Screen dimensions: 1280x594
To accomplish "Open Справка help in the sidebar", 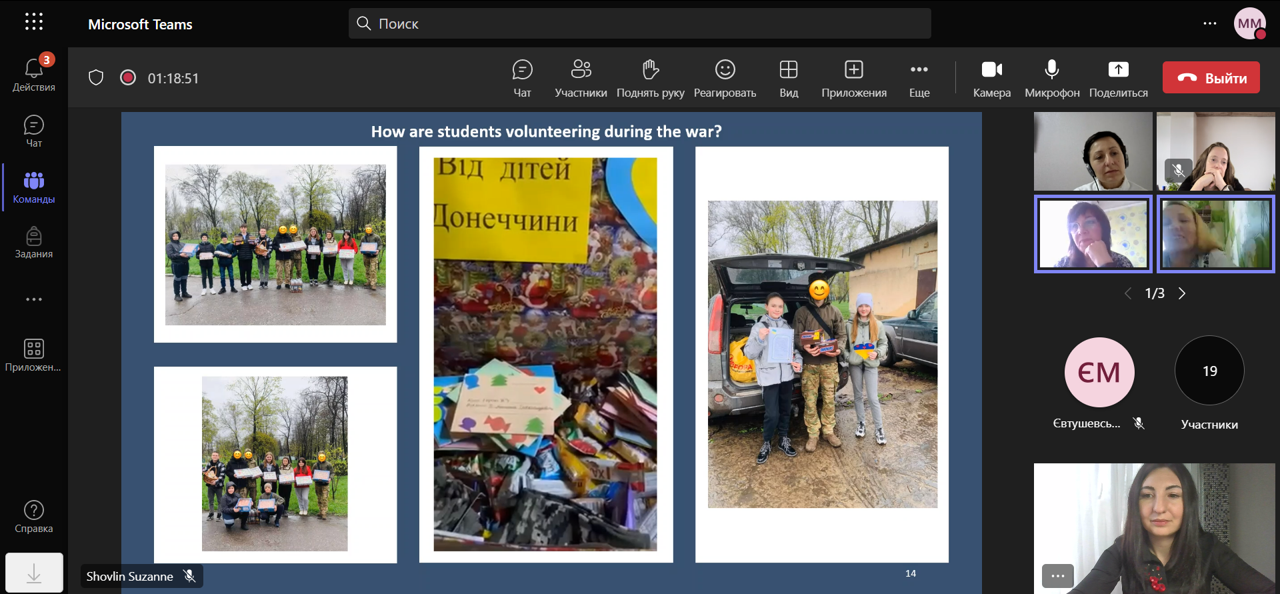I will click(x=34, y=516).
